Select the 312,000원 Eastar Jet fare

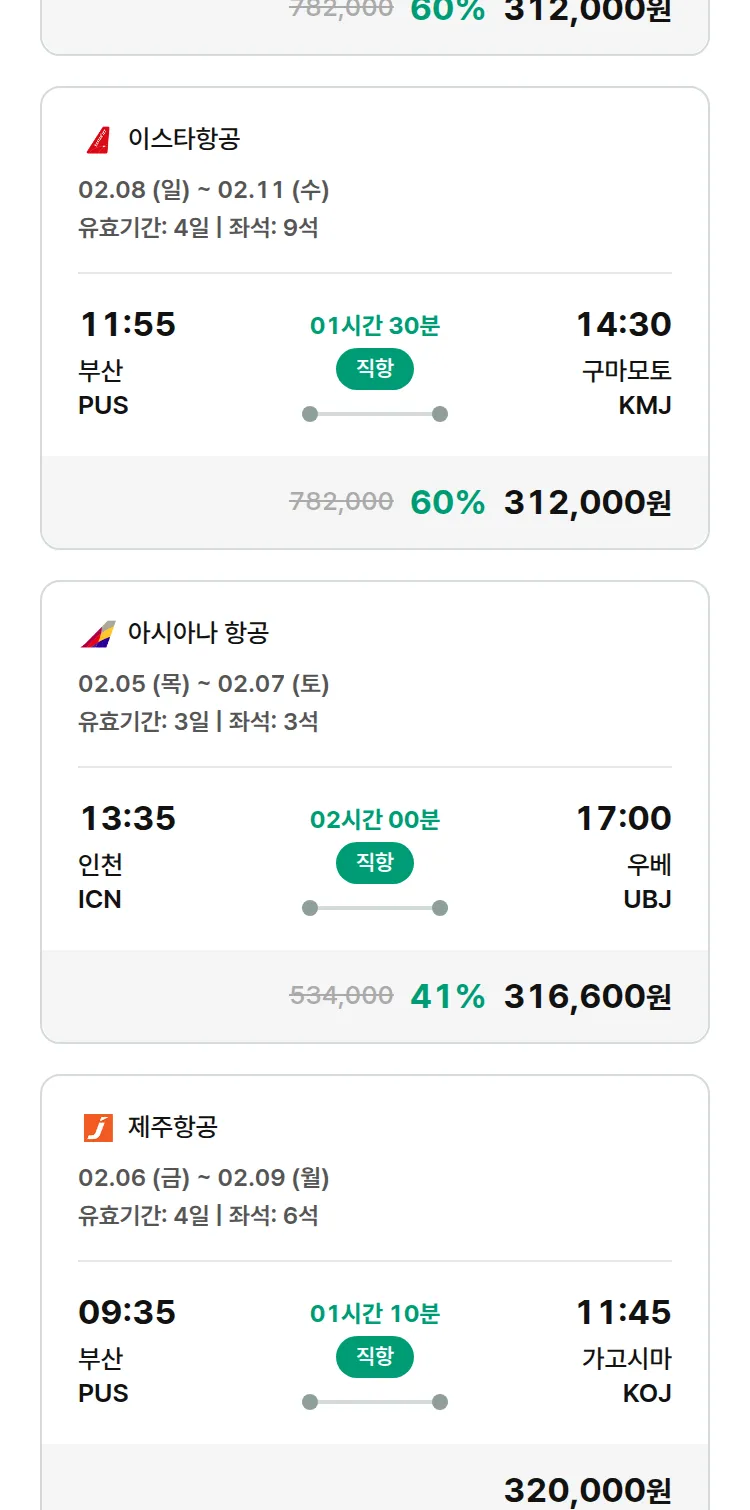pos(587,502)
